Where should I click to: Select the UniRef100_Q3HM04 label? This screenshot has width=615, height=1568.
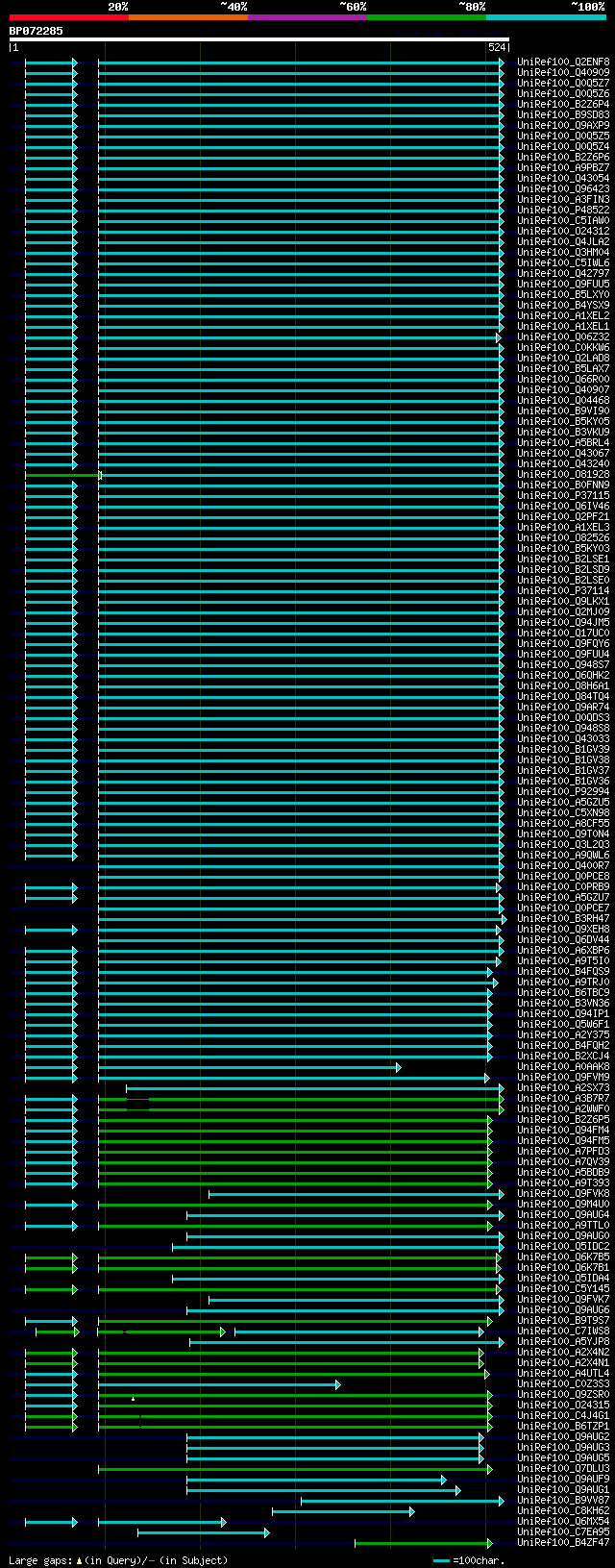pyautogui.click(x=563, y=252)
